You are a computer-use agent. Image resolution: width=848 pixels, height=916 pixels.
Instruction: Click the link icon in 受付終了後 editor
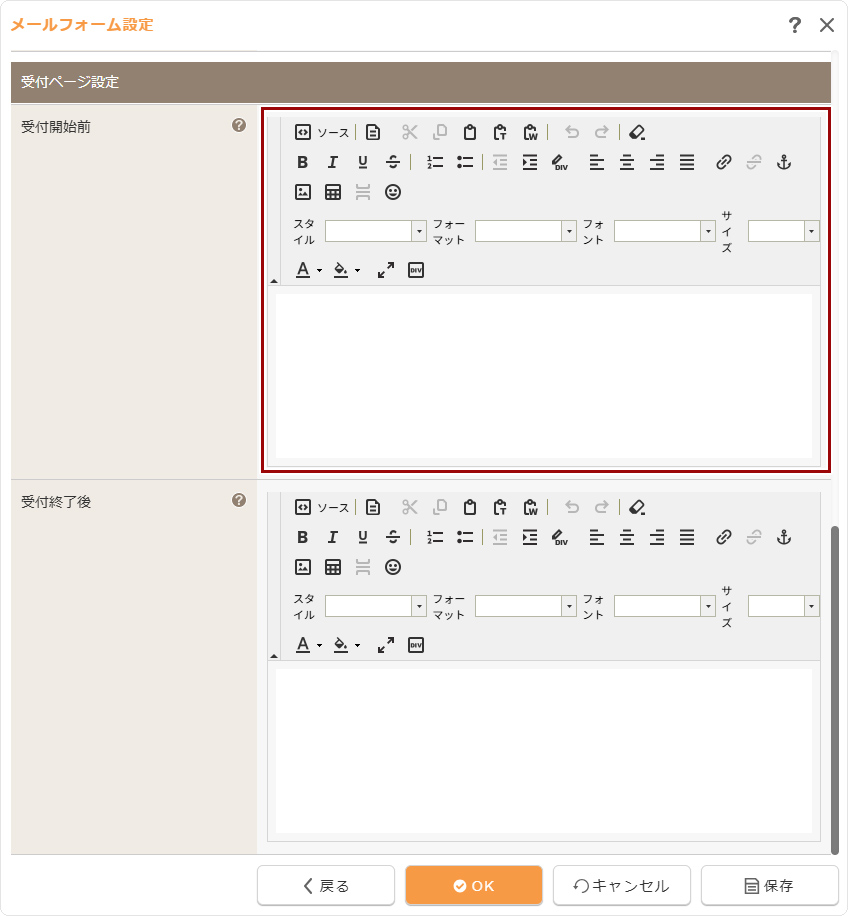click(x=724, y=537)
